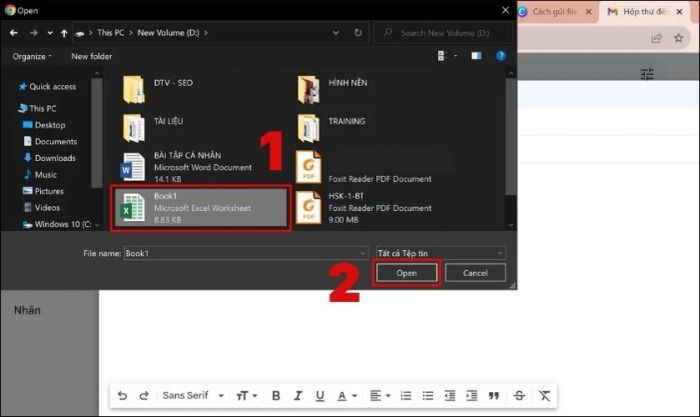The width and height of the screenshot is (700, 417).
Task: Select the Book1 Excel worksheet file
Action: tap(202, 207)
